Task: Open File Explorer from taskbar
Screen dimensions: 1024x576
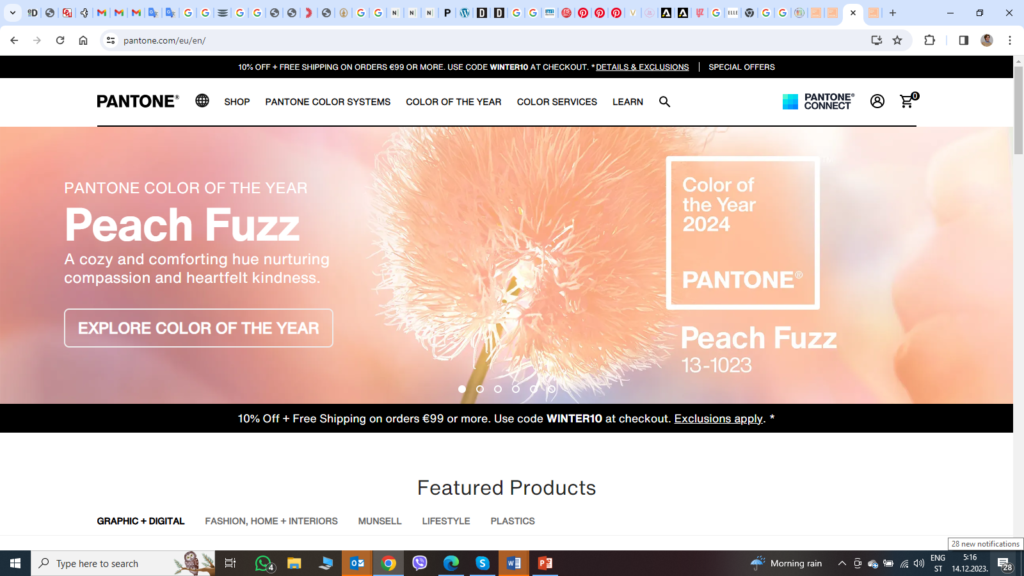Action: tap(295, 563)
